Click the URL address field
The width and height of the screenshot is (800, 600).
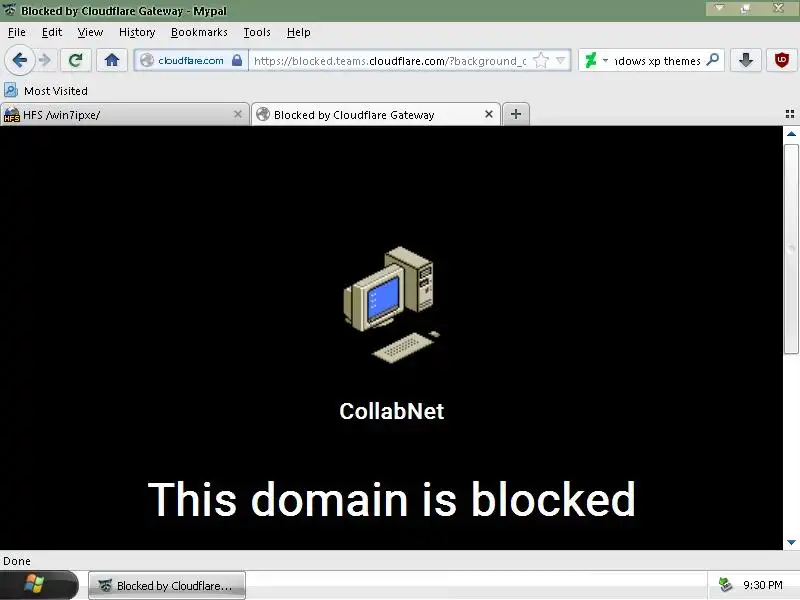(x=390, y=61)
